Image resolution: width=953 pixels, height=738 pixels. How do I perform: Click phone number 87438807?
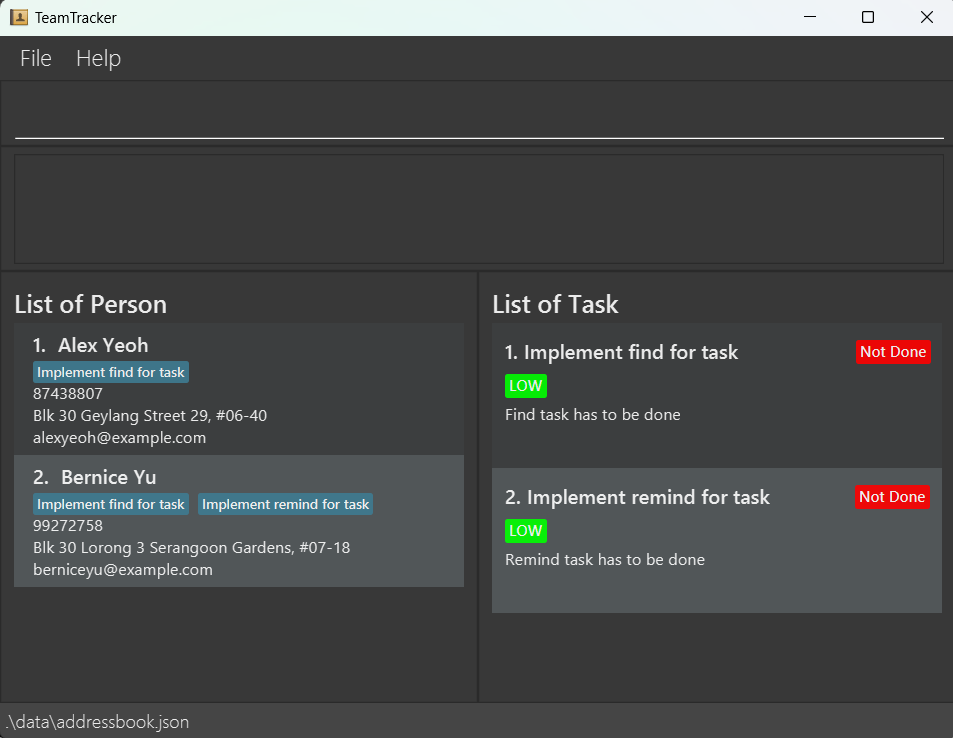pos(67,394)
